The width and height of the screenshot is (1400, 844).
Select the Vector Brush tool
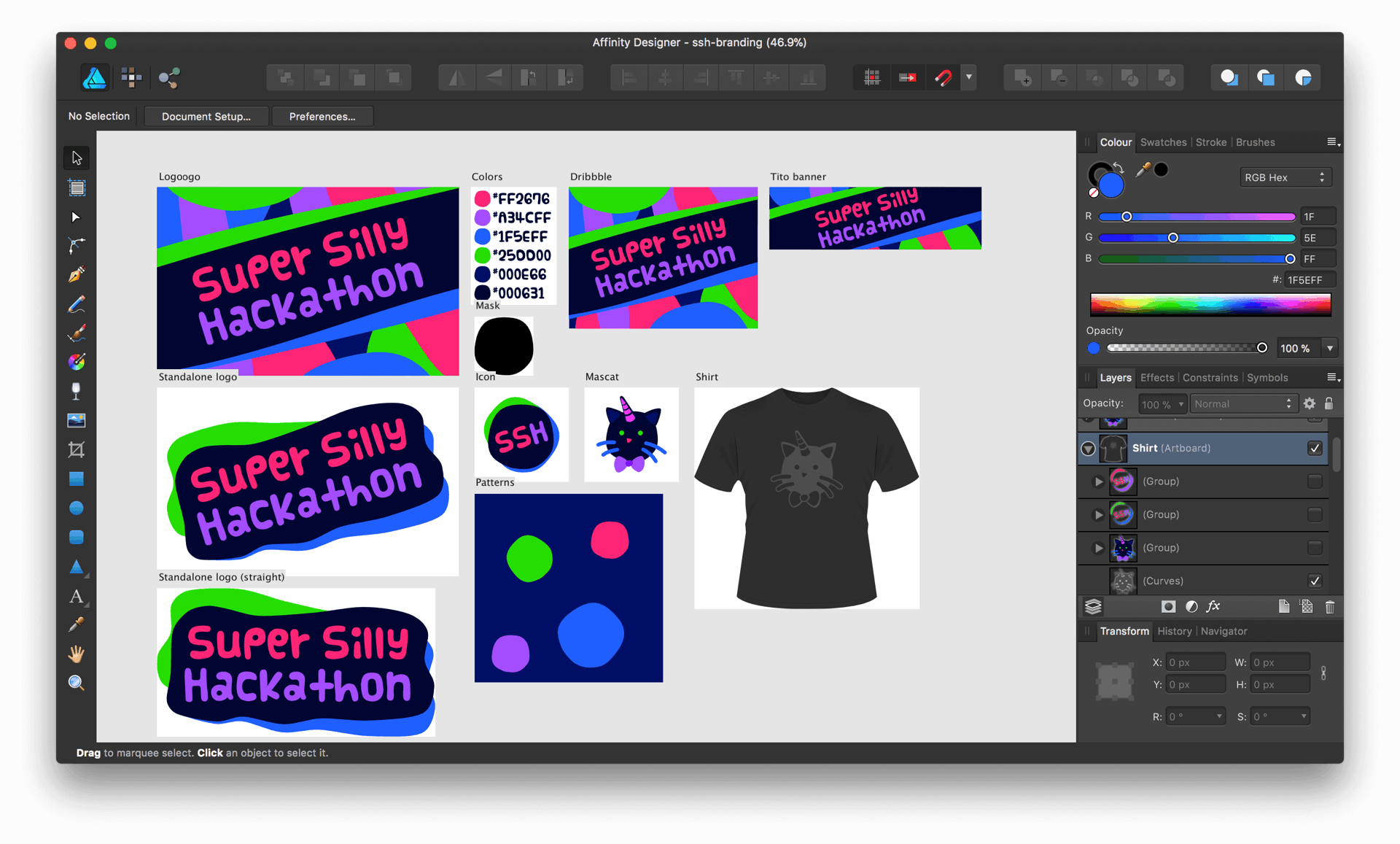[x=77, y=333]
